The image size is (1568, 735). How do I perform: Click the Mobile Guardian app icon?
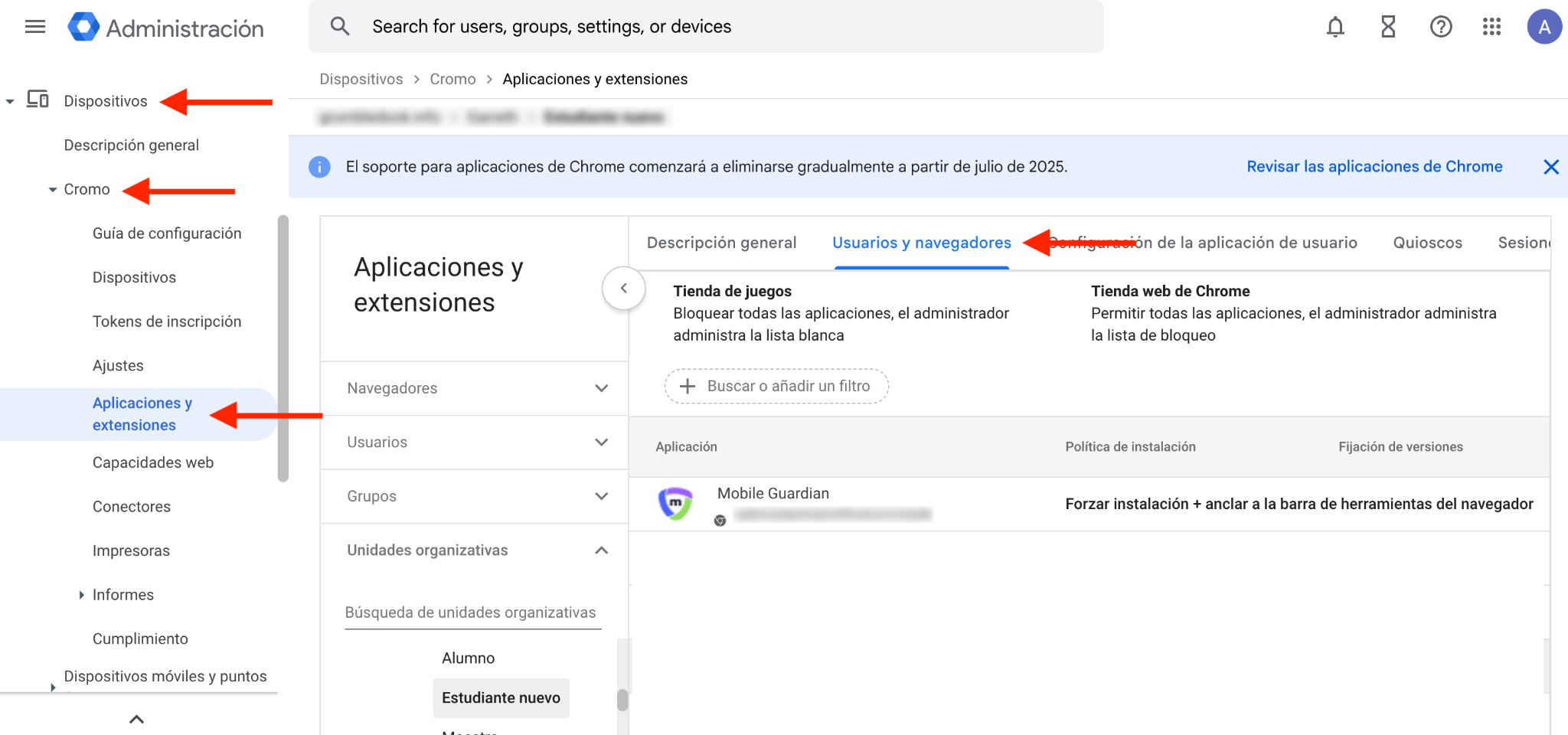[675, 504]
